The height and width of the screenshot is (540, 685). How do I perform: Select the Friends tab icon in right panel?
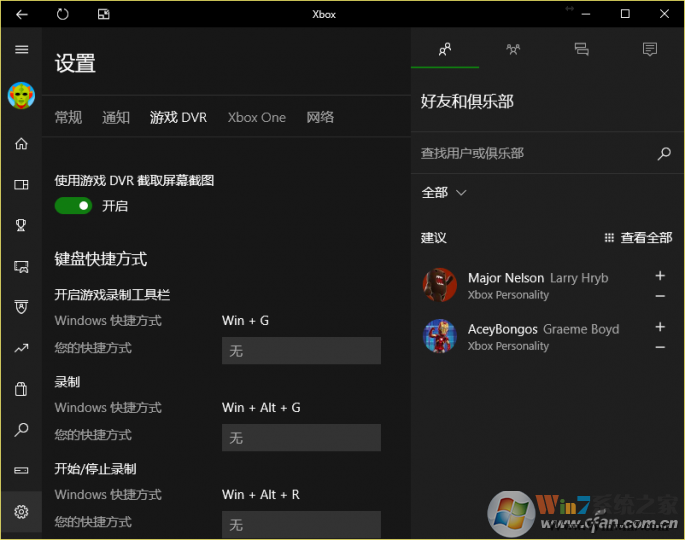445,49
